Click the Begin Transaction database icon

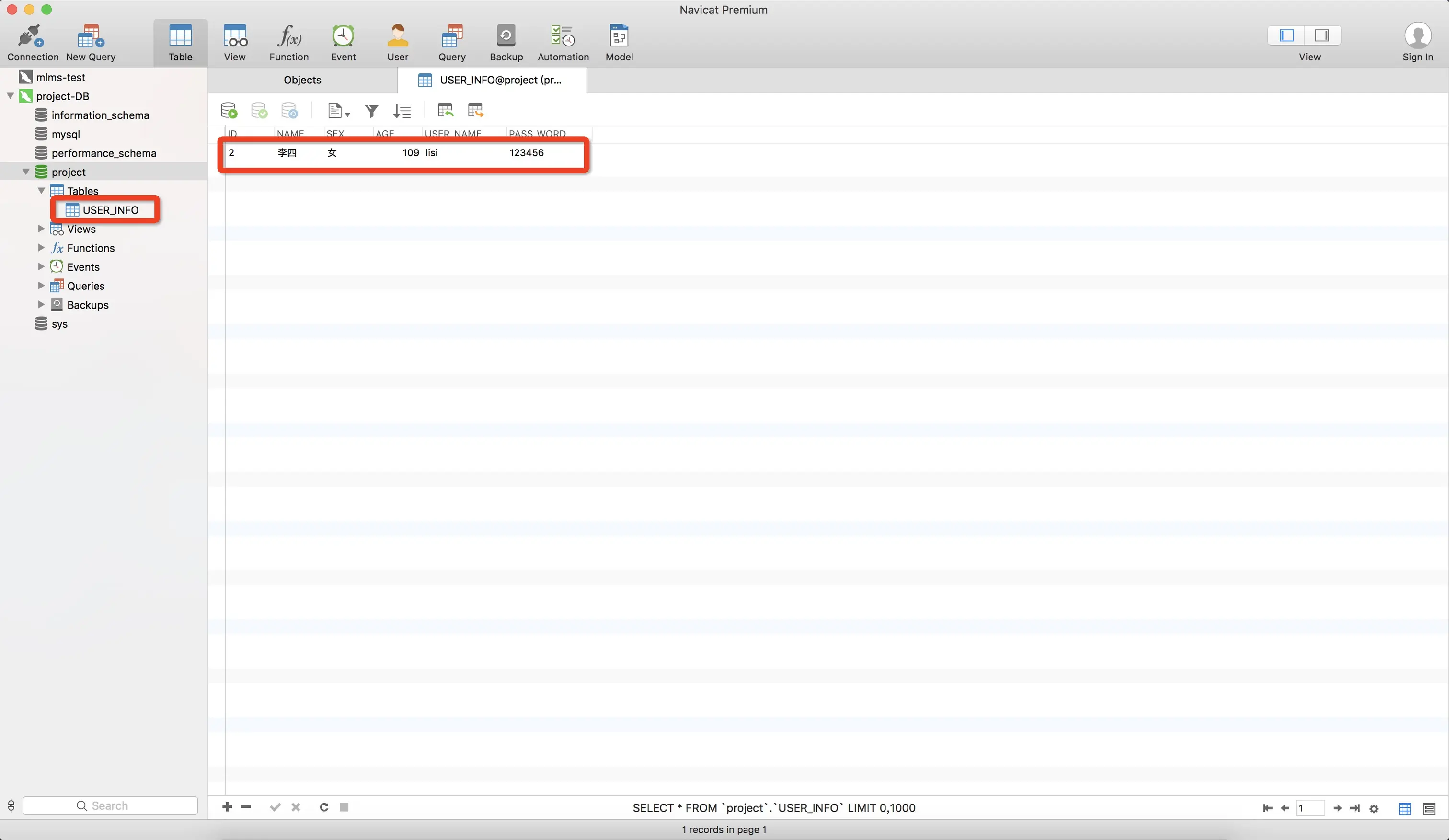tap(229, 110)
